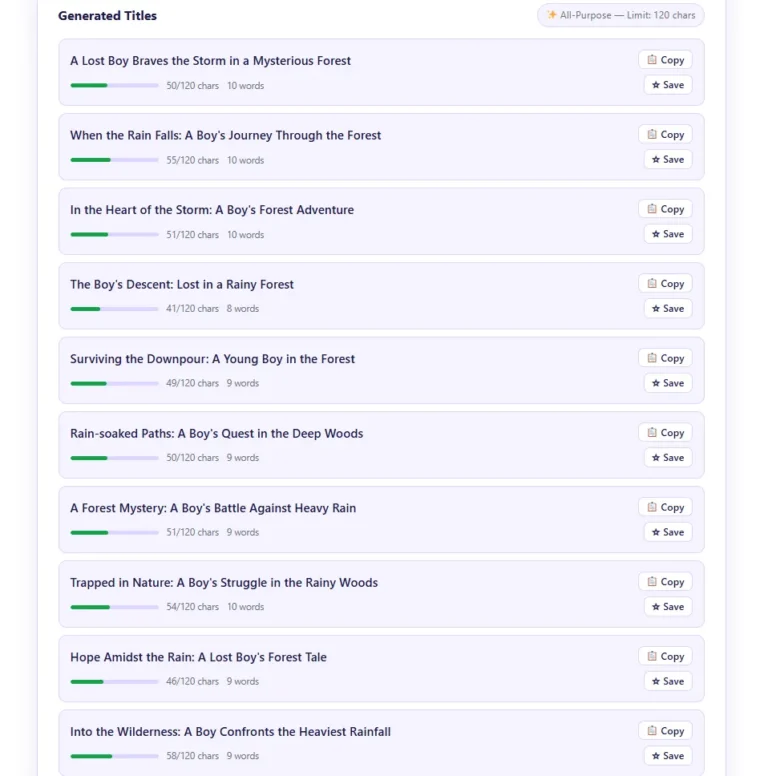Click the All-Purpose limit 120 chars badge

(x=621, y=15)
